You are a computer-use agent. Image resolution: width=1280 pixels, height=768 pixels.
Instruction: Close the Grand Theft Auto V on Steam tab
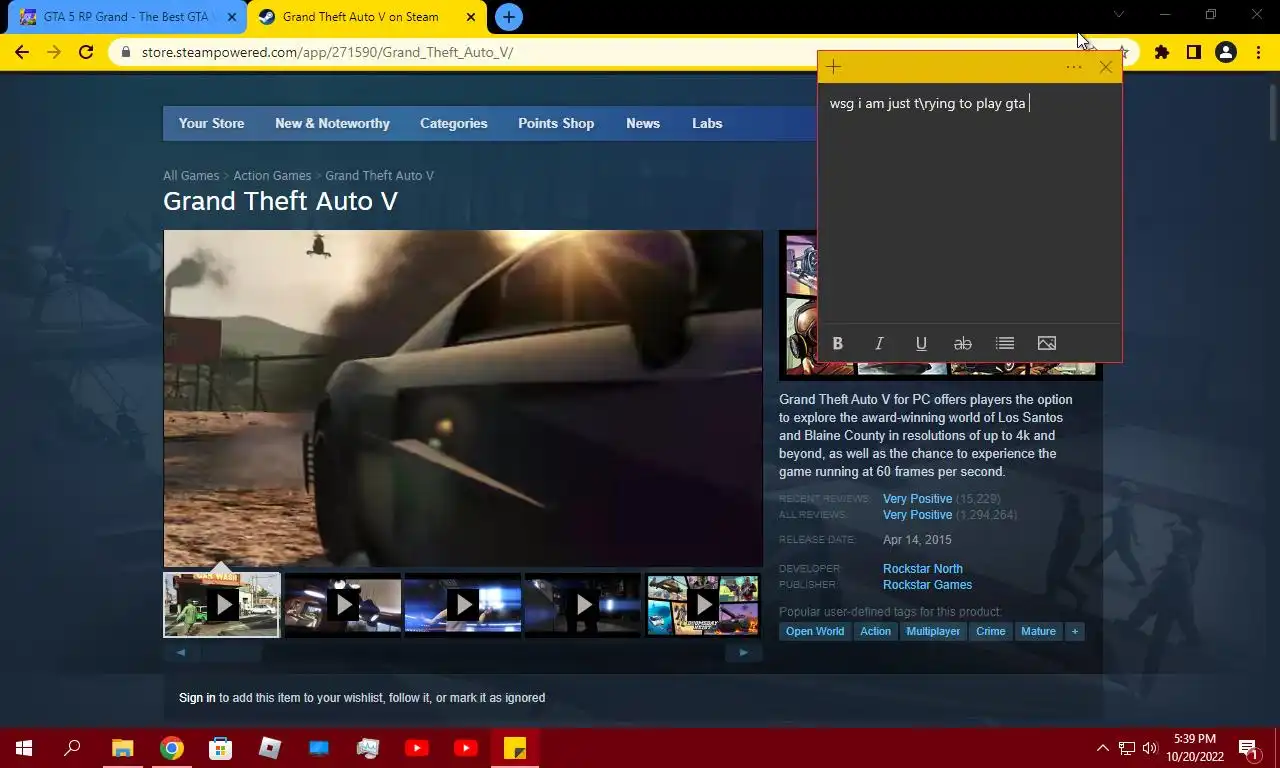click(x=471, y=17)
